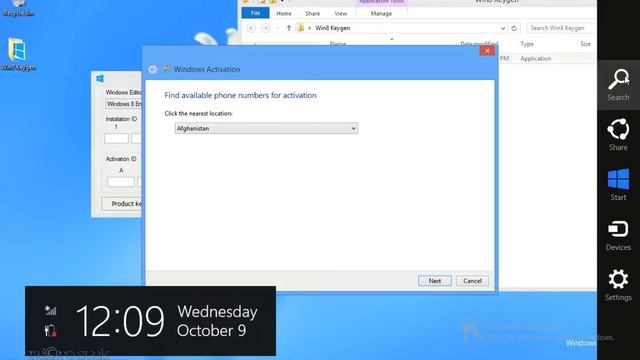Switch to View ribbon tab in Explorer
The image size is (640, 360).
tap(340, 13)
